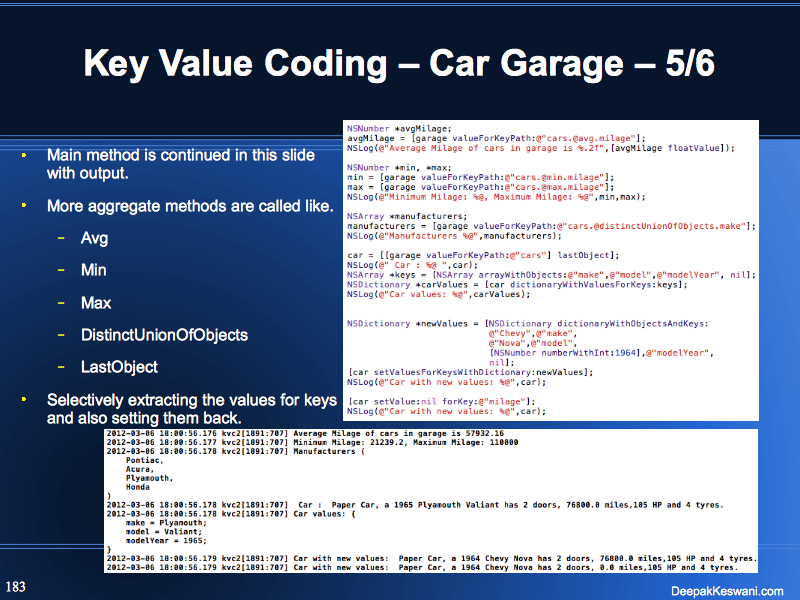Viewport: 800px width, 600px height.
Task: Click the 'More aggregate methods' bullet text
Action: tap(190, 207)
